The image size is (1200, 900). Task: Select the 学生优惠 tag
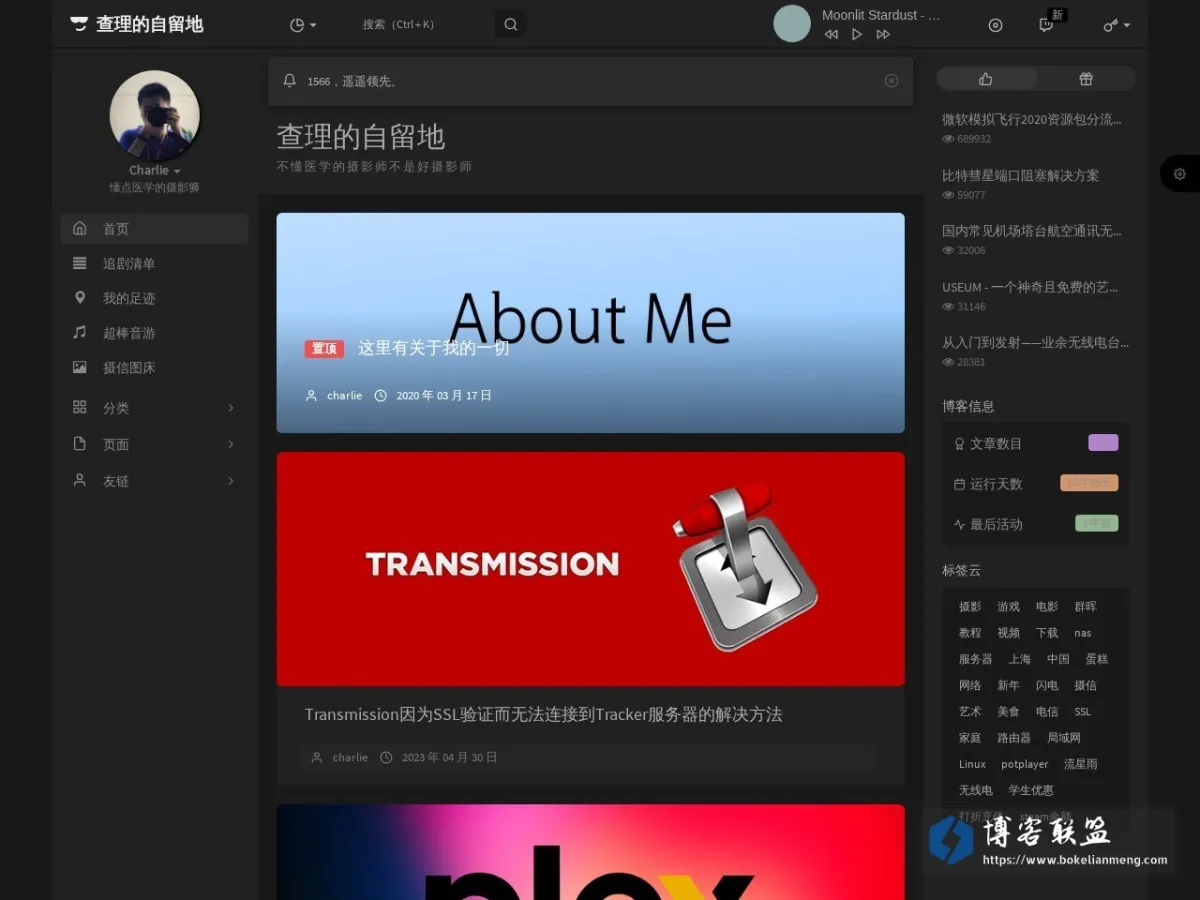pos(1031,790)
